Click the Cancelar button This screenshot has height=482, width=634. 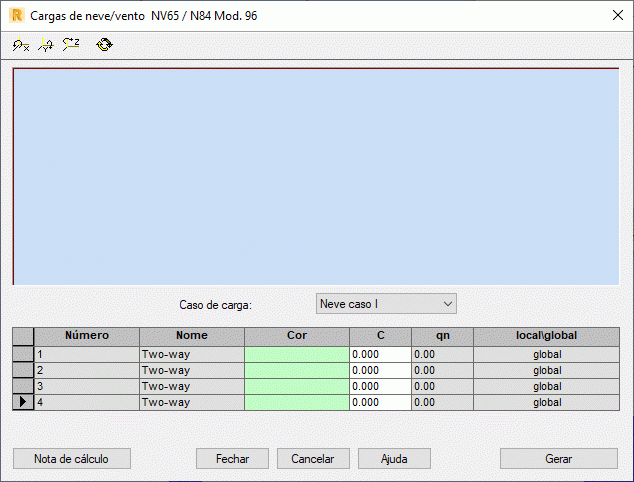click(313, 459)
